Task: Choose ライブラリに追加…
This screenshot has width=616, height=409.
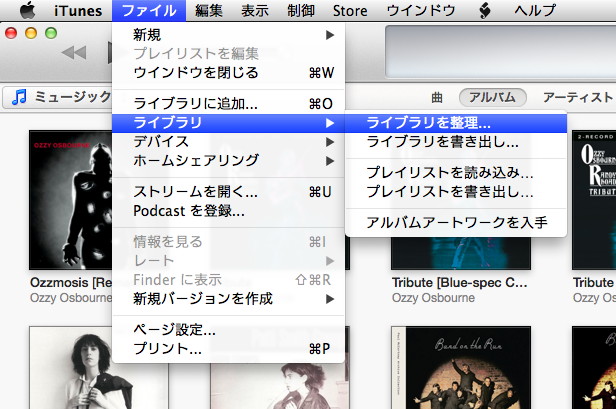Action: [x=228, y=104]
